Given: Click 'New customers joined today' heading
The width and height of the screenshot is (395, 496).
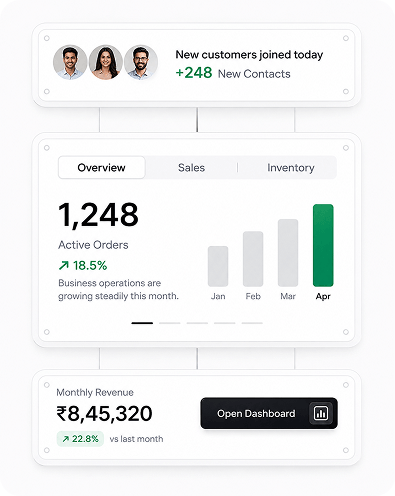Looking at the screenshot, I should coord(249,55).
